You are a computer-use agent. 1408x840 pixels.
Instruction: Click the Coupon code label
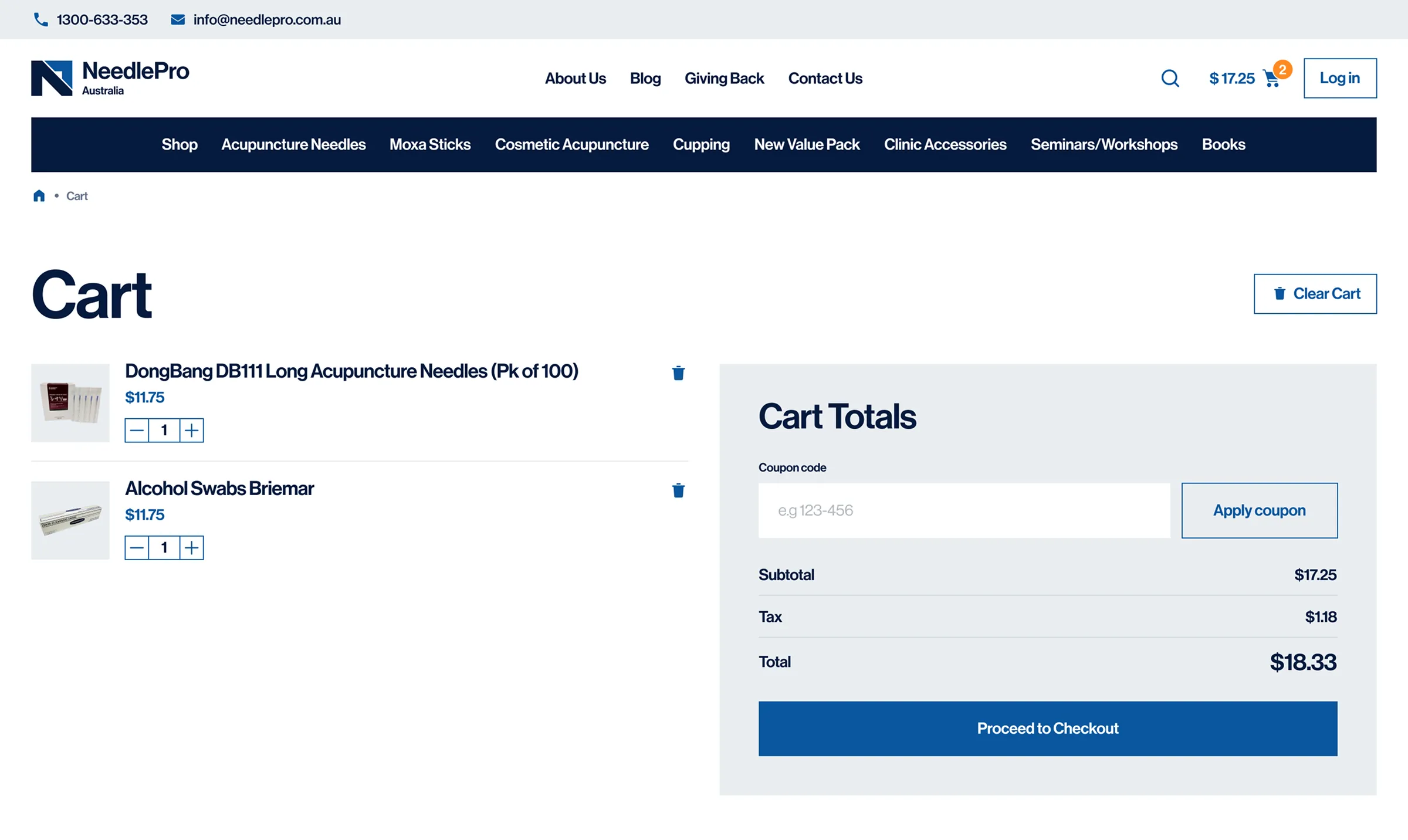[x=792, y=468]
